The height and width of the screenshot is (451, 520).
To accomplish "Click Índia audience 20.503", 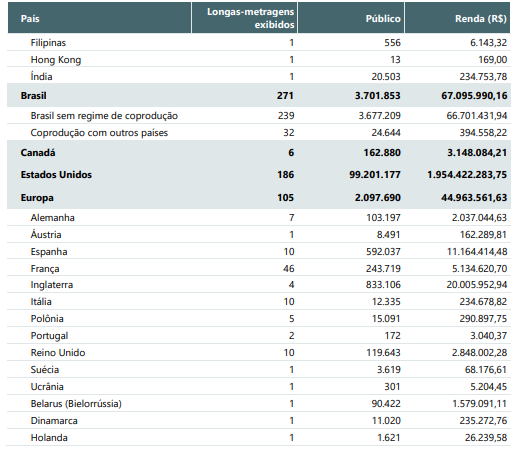I will coord(386,77).
